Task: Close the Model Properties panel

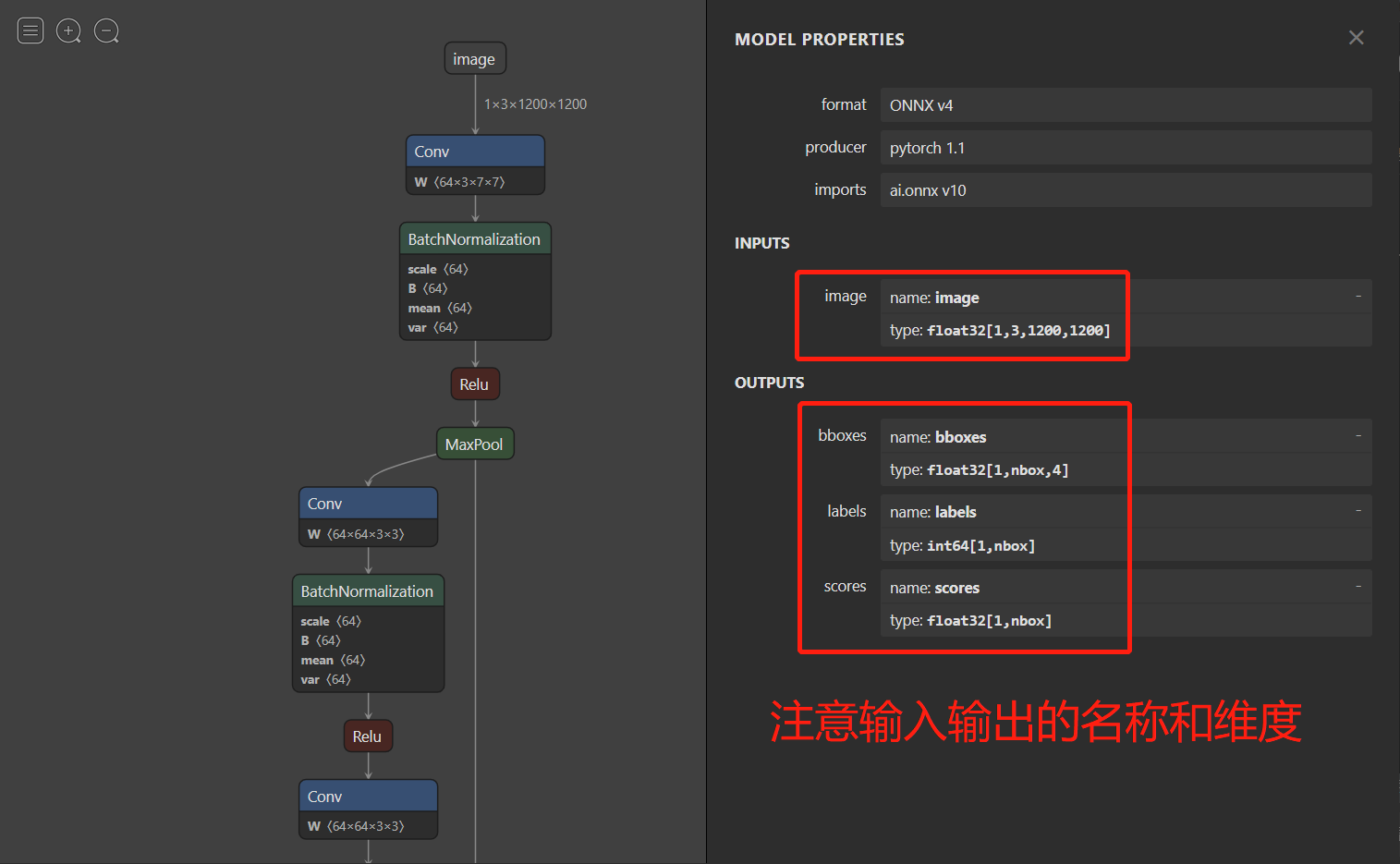Action: (1356, 38)
